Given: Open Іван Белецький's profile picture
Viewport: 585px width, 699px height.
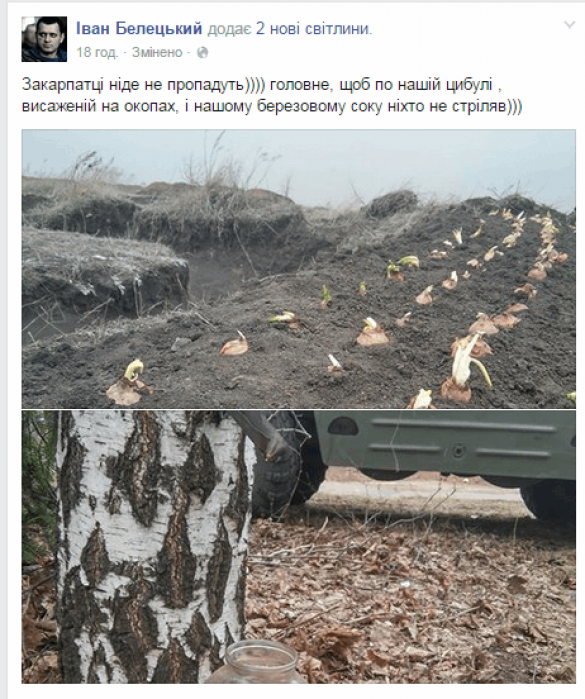Looking at the screenshot, I should [x=44, y=39].
